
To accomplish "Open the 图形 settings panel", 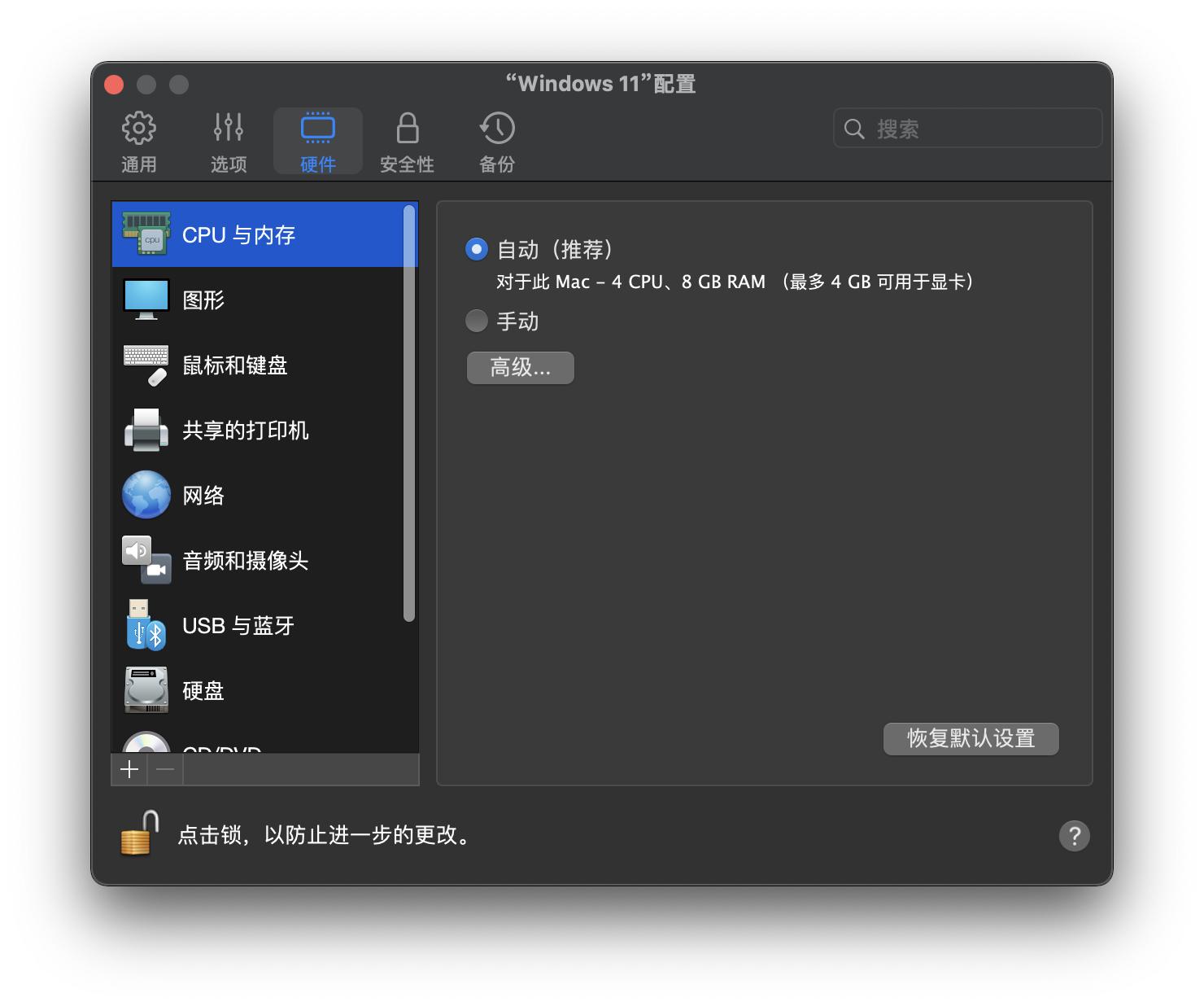I will tap(202, 300).
